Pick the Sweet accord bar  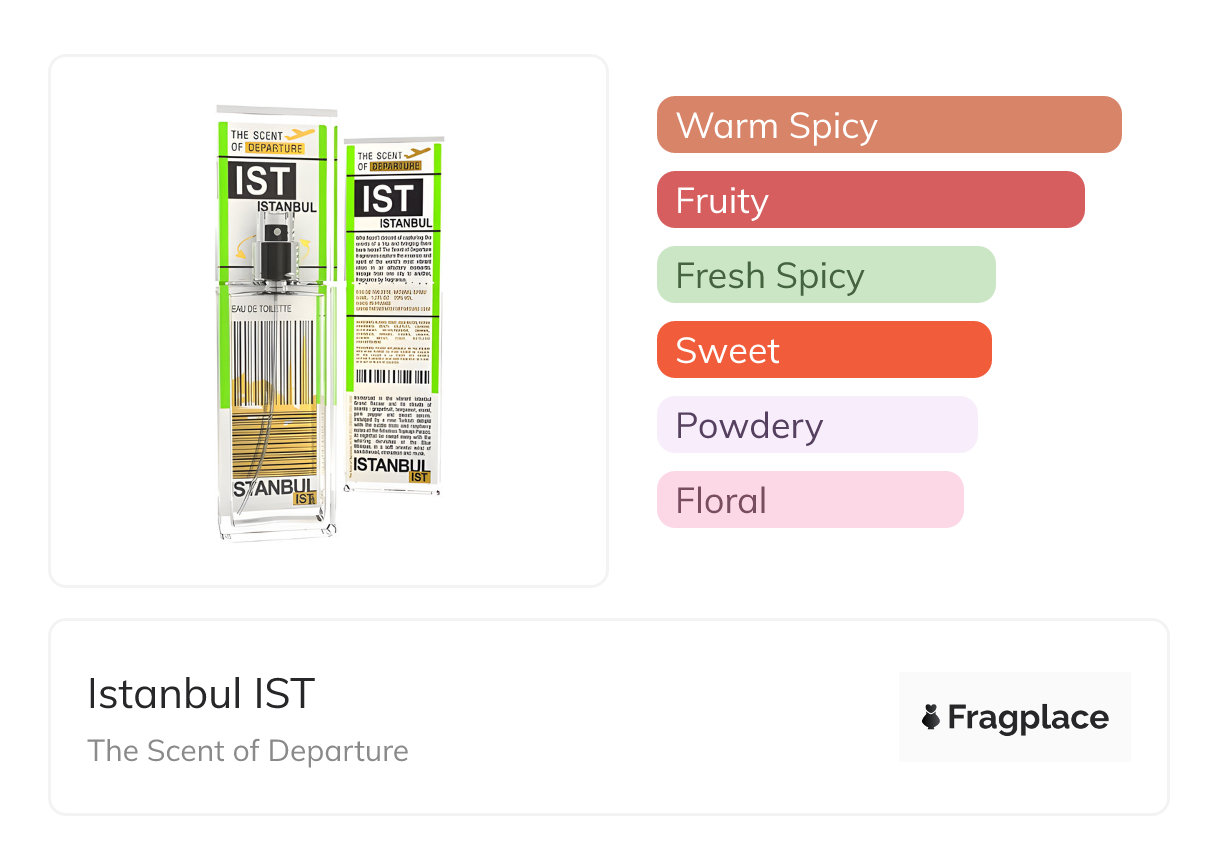(823, 350)
